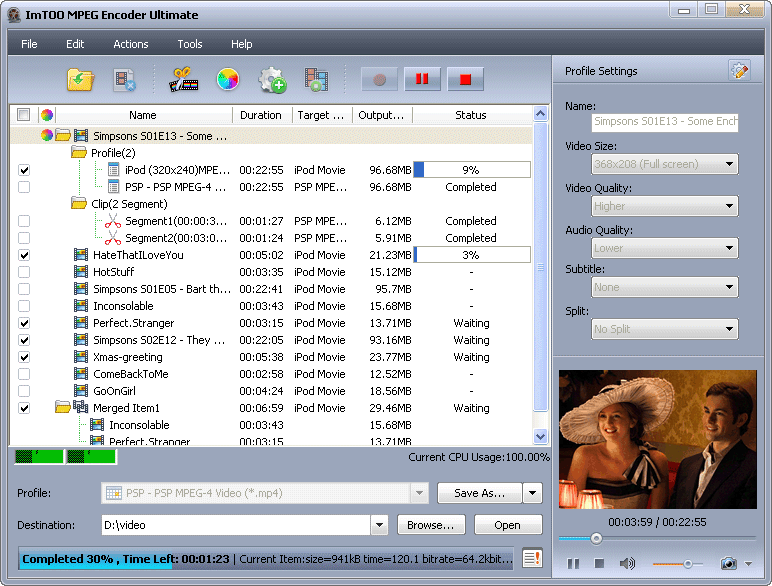Open the Actions menu
The height and width of the screenshot is (586, 772).
pyautogui.click(x=130, y=44)
